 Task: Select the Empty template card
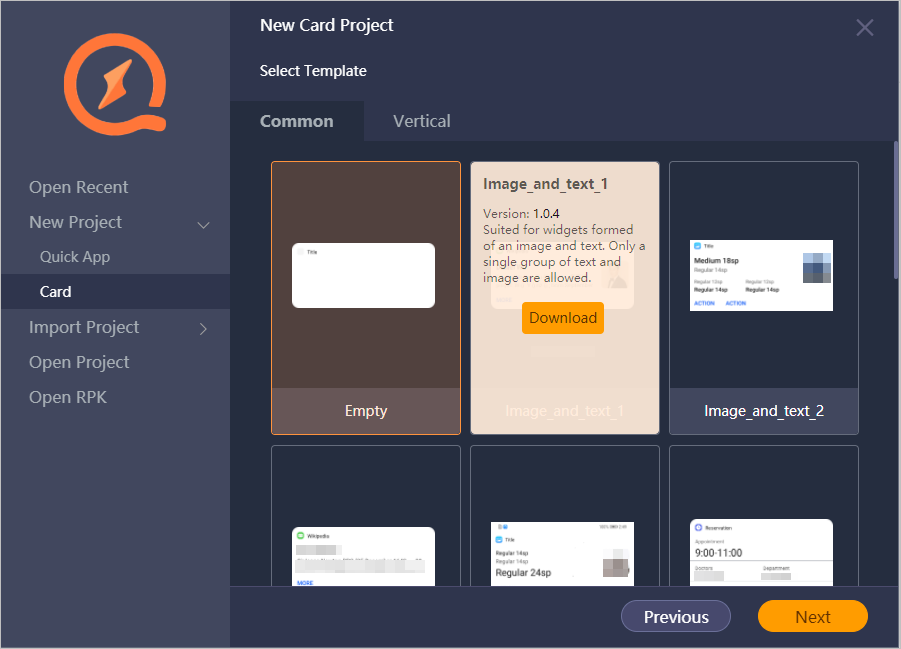pyautogui.click(x=366, y=298)
